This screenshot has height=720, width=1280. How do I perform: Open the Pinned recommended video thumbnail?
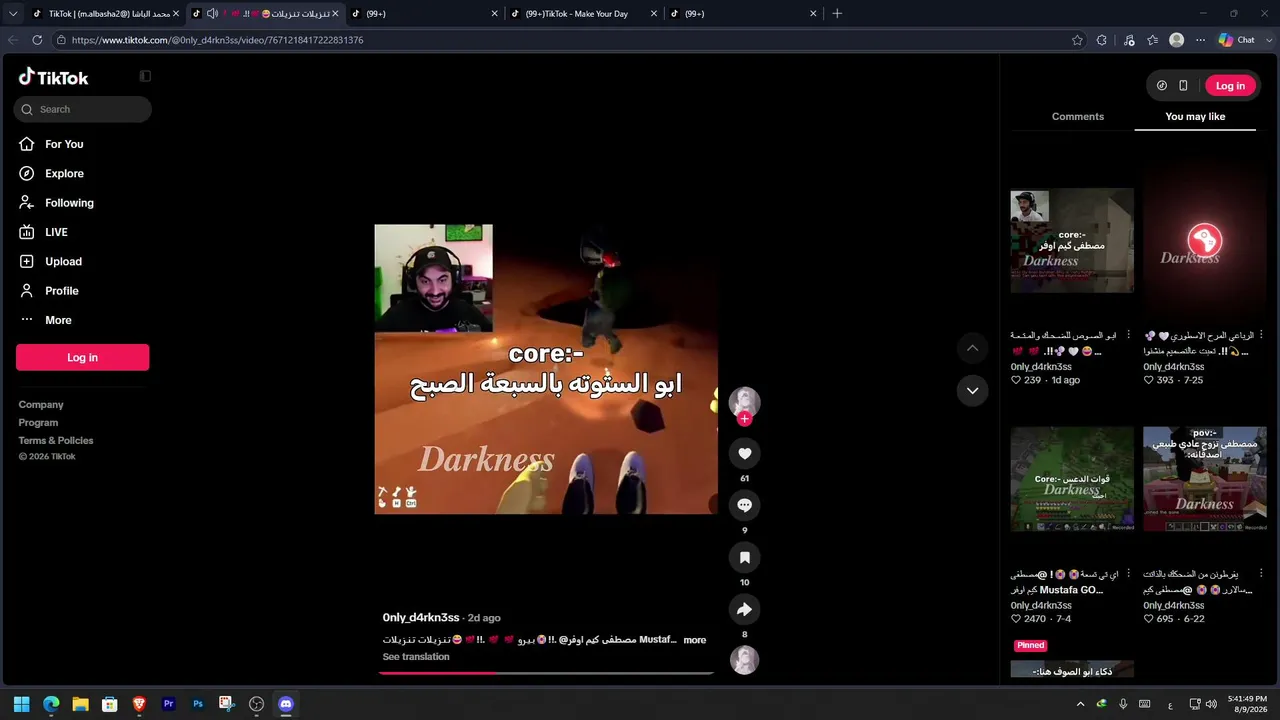click(x=1072, y=669)
